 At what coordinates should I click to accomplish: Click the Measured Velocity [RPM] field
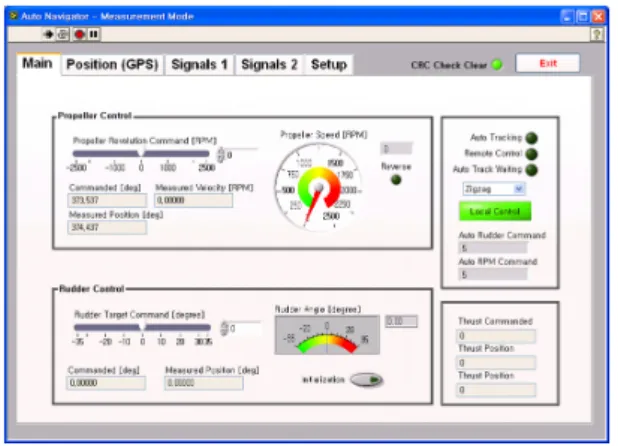coord(194,200)
